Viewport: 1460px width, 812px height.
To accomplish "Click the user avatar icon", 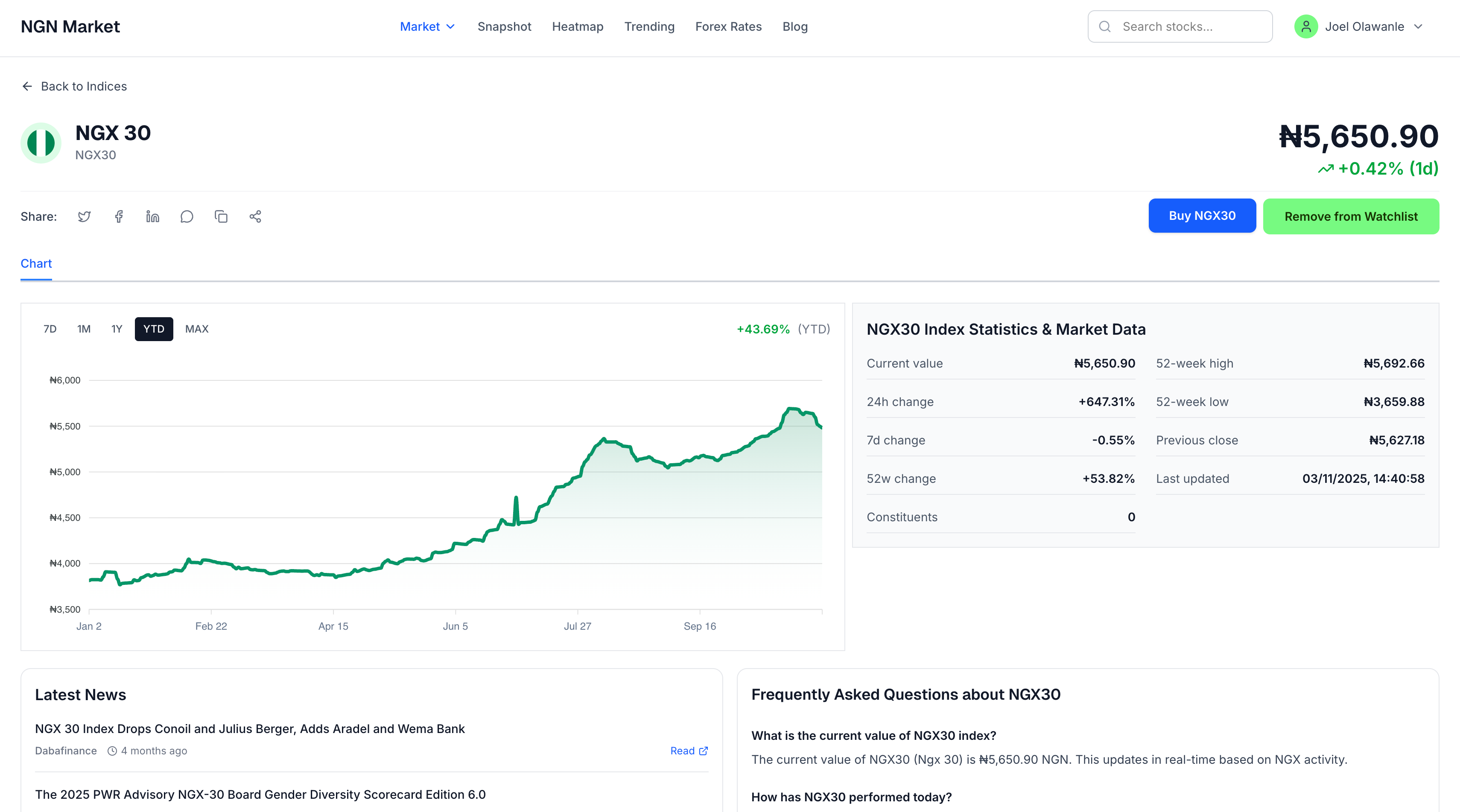I will tap(1306, 26).
